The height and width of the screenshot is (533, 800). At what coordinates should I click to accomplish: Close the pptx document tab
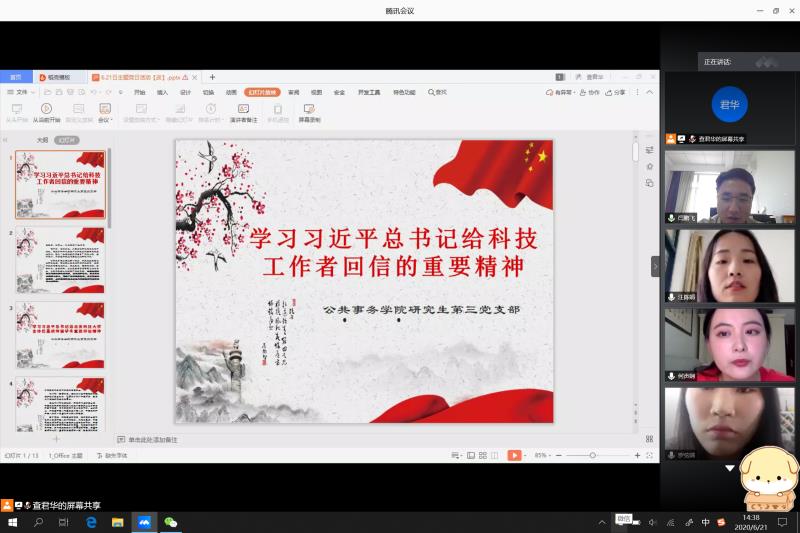click(194, 78)
